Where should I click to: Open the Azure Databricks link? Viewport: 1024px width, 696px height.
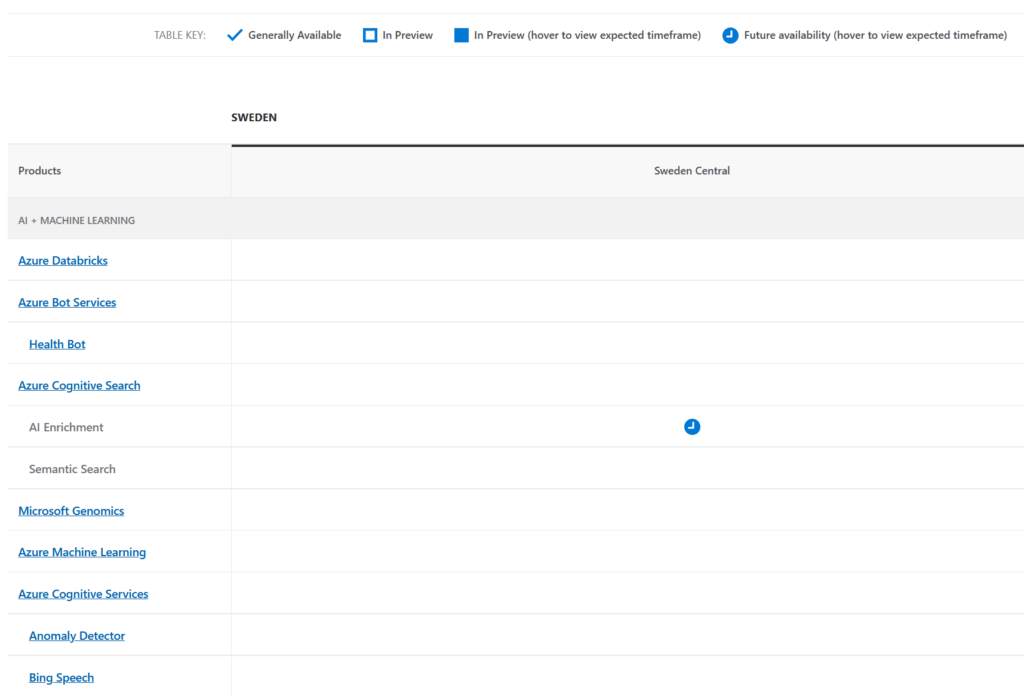coord(63,261)
